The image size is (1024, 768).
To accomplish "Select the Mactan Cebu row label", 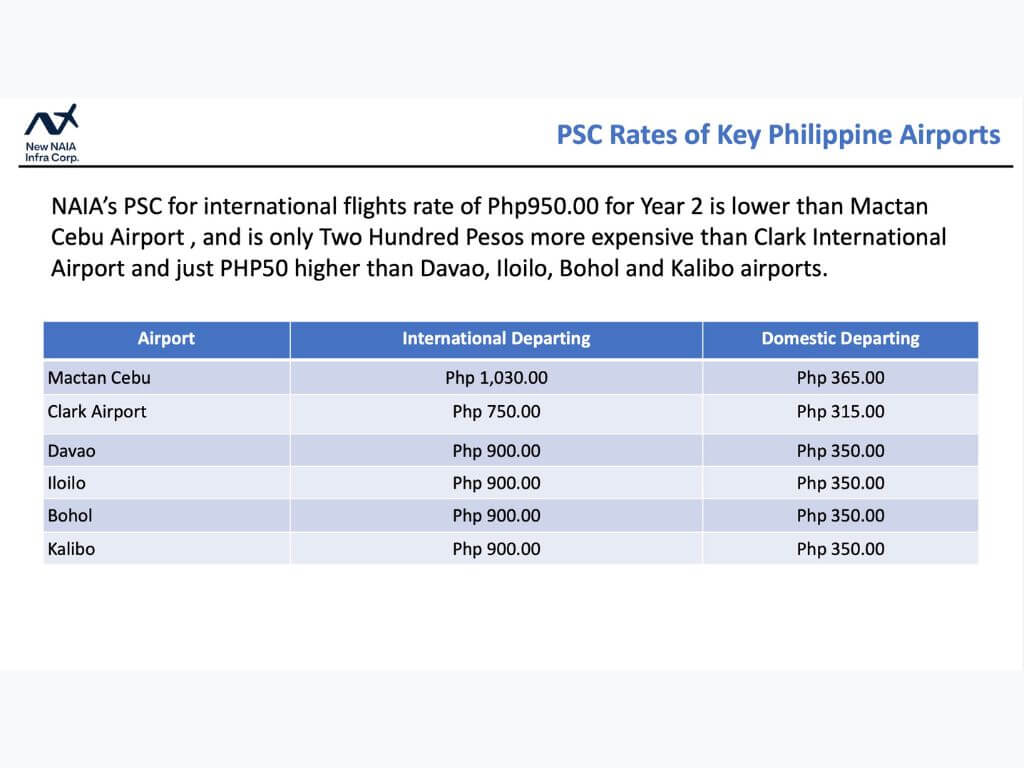I will (x=99, y=377).
